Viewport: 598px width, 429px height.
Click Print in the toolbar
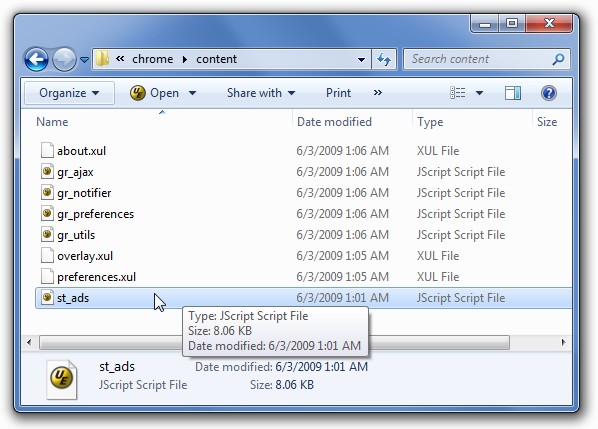click(x=338, y=93)
